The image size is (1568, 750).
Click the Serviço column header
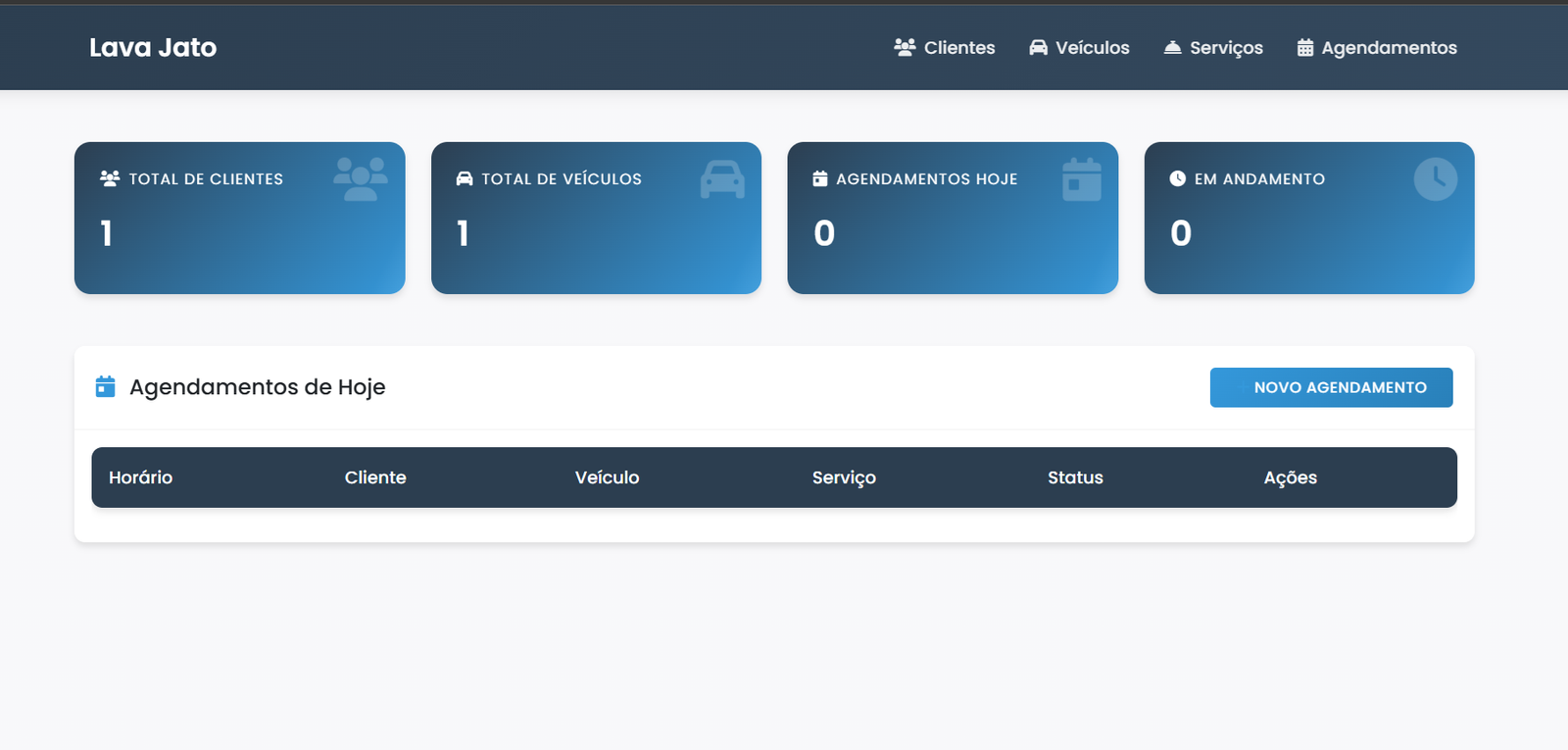click(844, 477)
